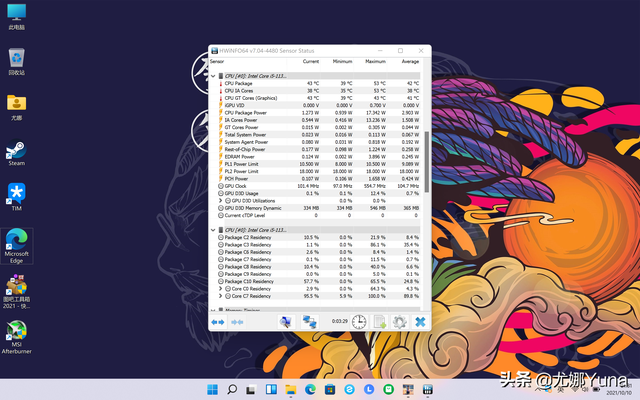Open the network remote monitoring icon
640x400 pixels.
click(310, 321)
